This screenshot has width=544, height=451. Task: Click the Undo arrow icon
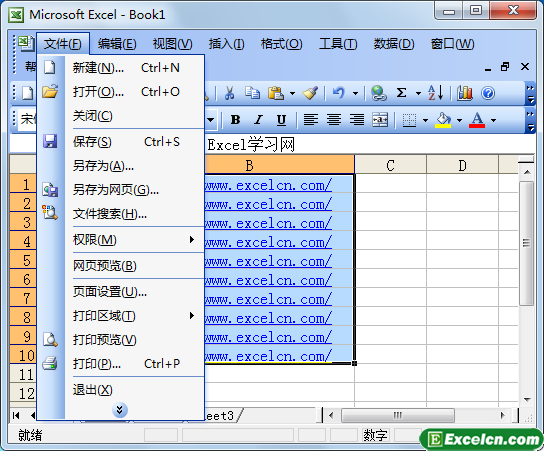pos(339,93)
